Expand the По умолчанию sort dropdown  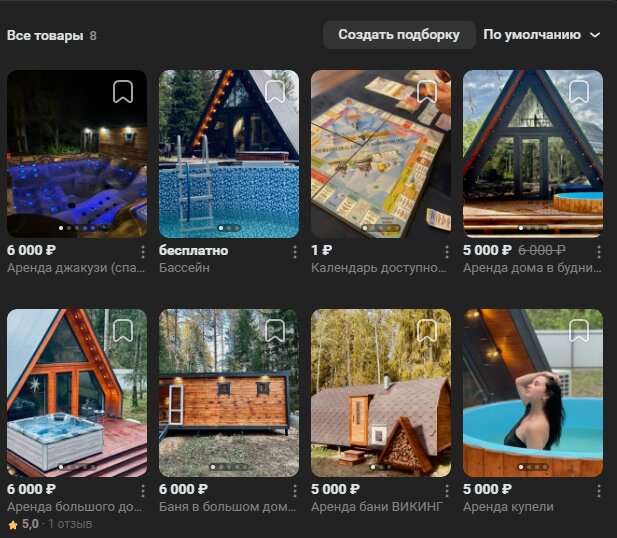coord(541,35)
